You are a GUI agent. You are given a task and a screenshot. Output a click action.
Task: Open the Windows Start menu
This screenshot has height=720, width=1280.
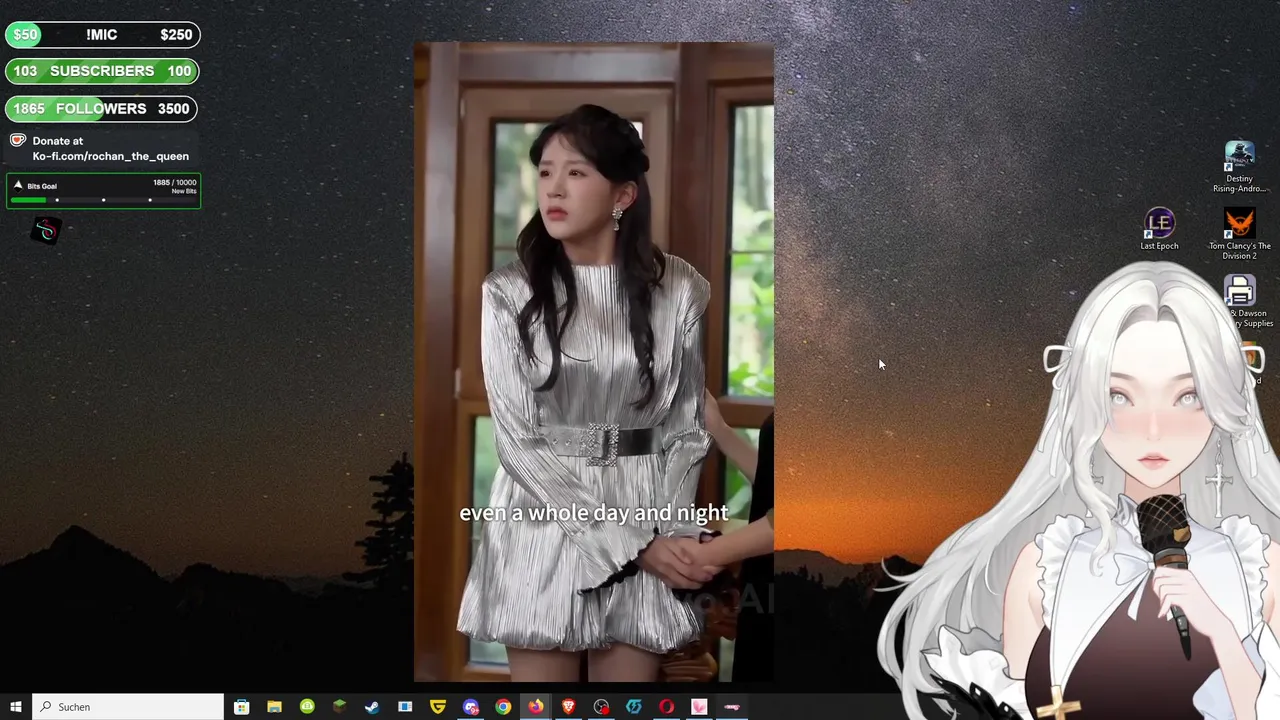[x=16, y=707]
